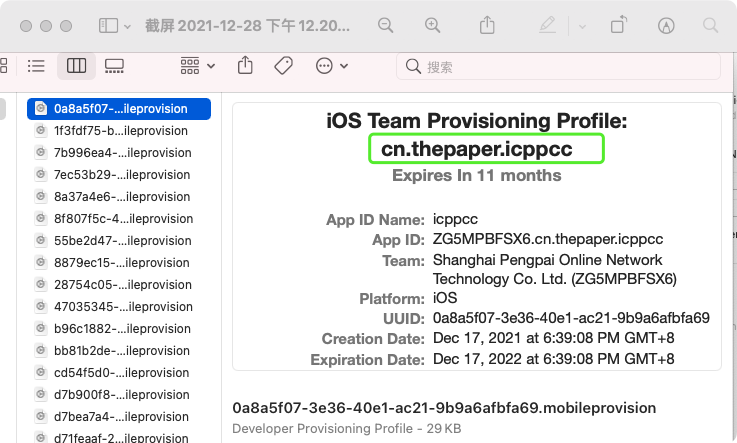This screenshot has height=443, width=737.
Task: Select file 1f3fdf75-b...ileprovision
Action: (119, 131)
